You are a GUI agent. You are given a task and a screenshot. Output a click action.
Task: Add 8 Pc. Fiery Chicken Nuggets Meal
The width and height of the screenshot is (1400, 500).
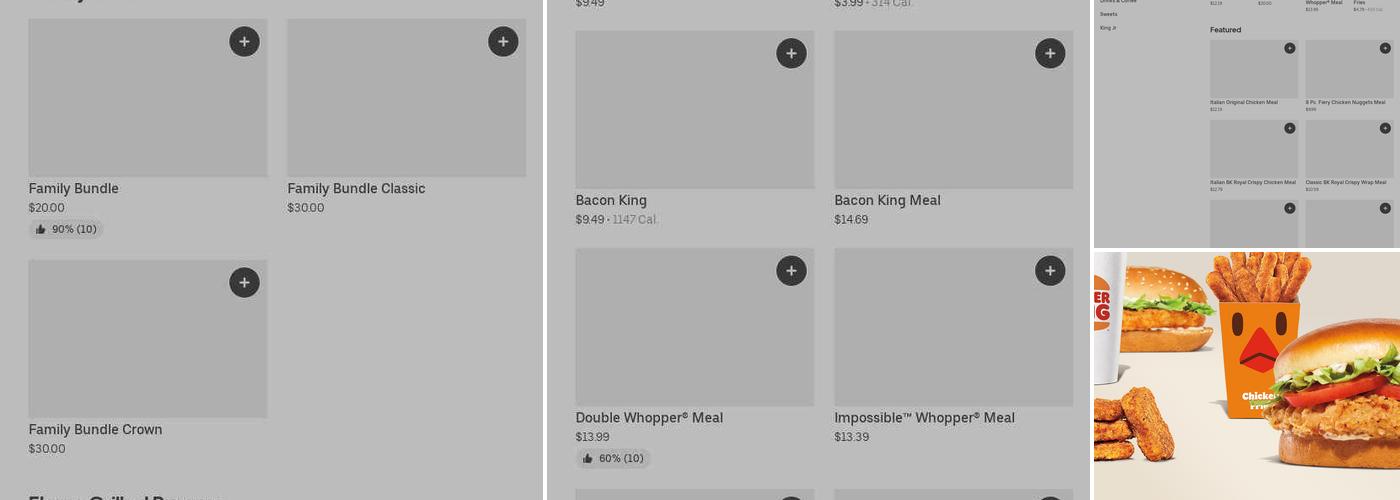[x=1385, y=48]
